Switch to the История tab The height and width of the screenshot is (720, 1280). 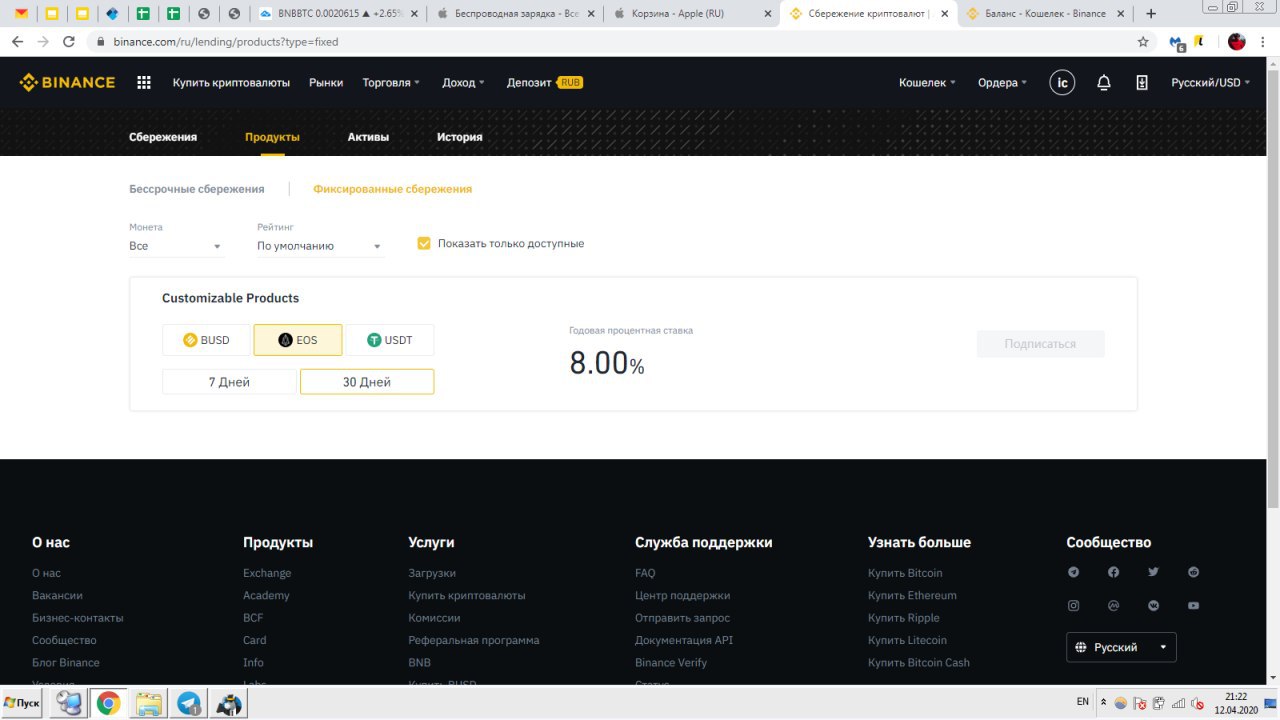pos(460,137)
